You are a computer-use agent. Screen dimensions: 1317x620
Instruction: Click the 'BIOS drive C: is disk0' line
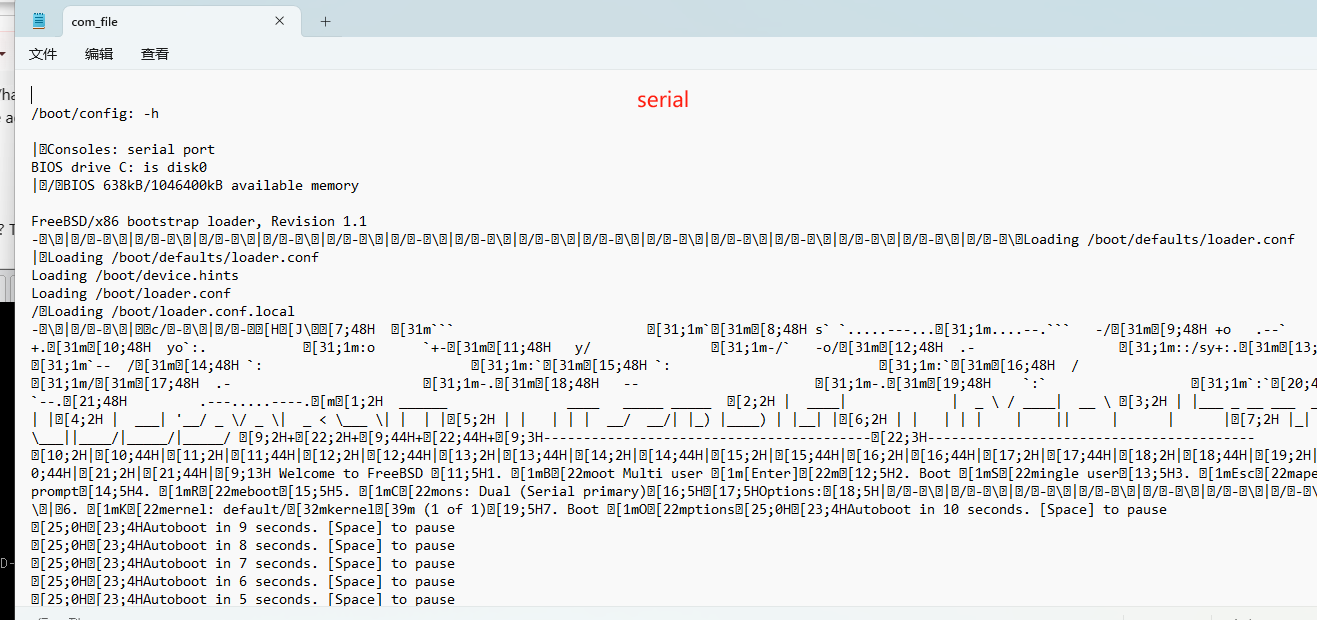click(x=118, y=168)
